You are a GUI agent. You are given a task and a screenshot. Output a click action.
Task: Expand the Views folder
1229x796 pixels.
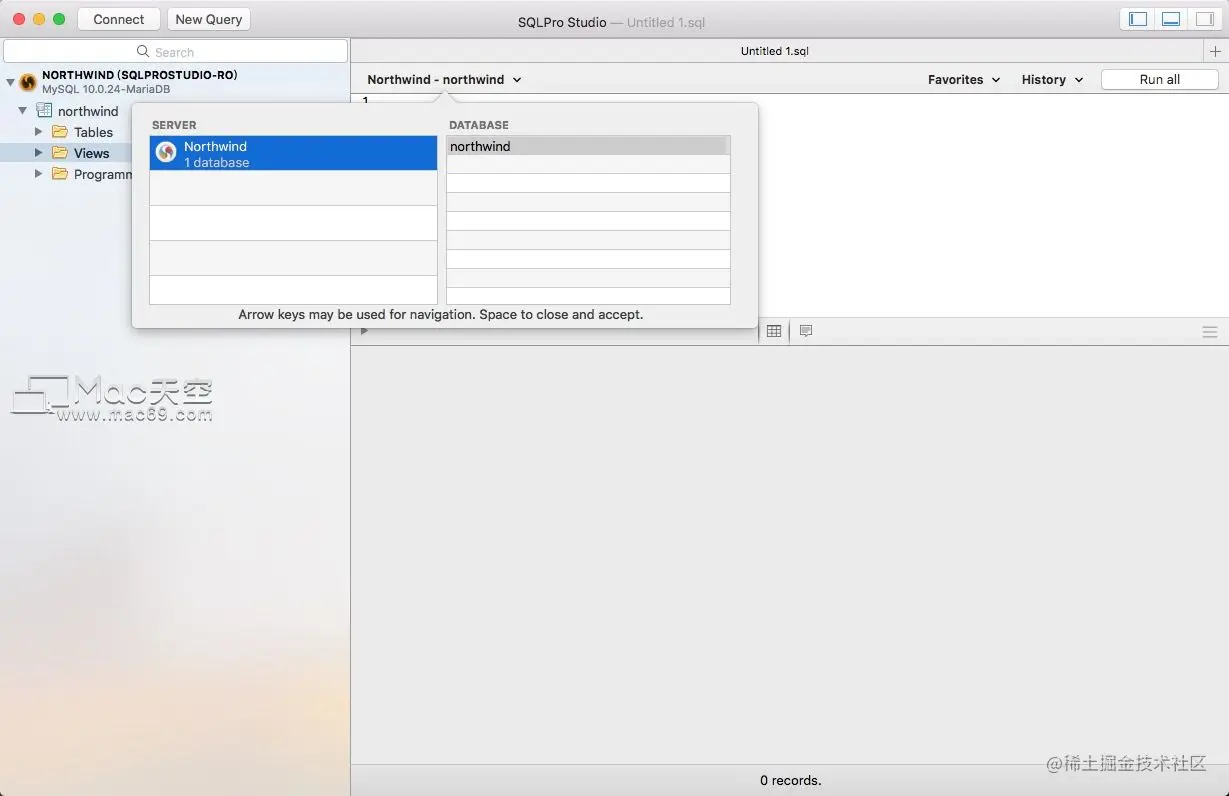pos(39,153)
